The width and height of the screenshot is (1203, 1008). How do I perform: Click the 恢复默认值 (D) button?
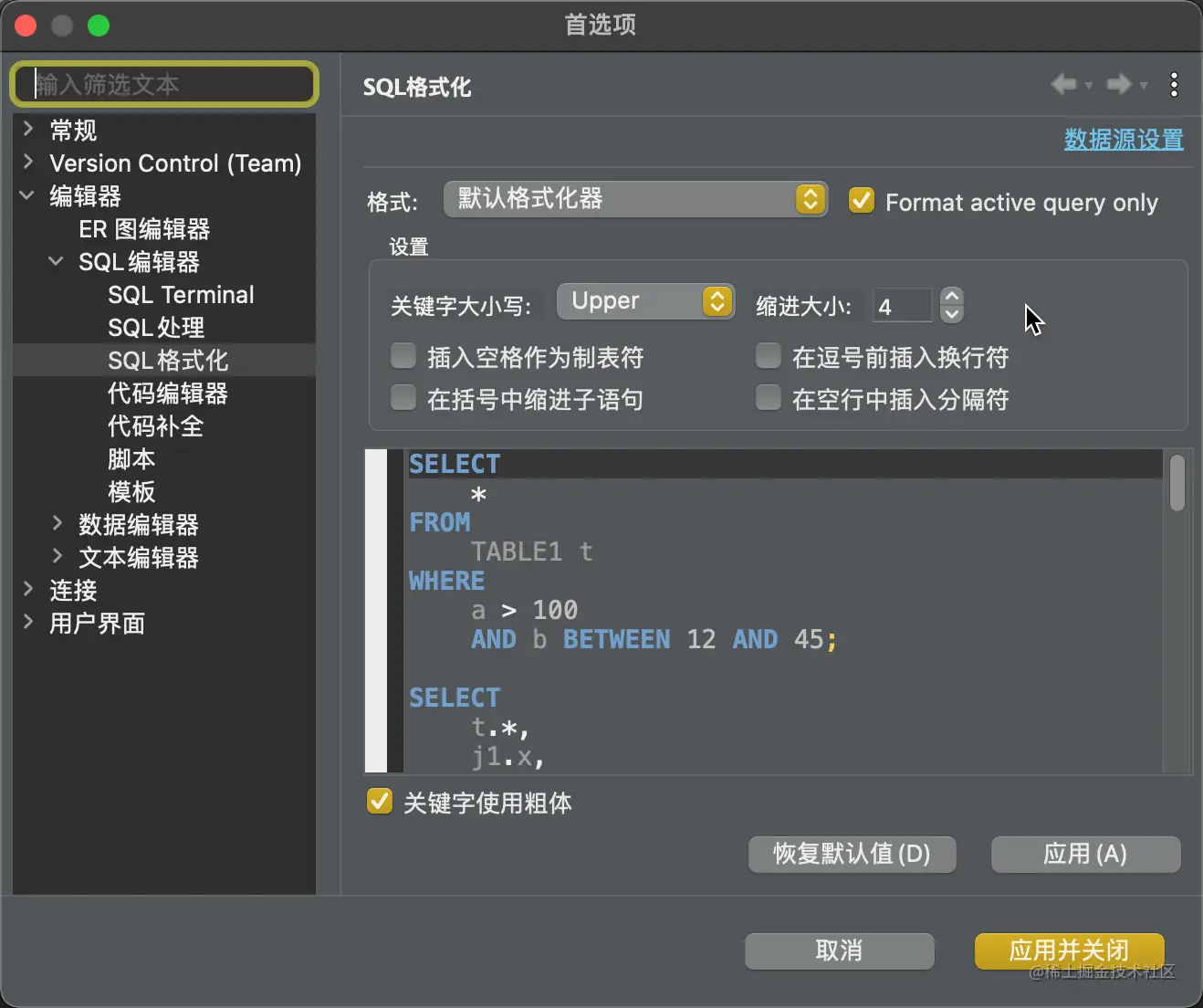click(852, 855)
